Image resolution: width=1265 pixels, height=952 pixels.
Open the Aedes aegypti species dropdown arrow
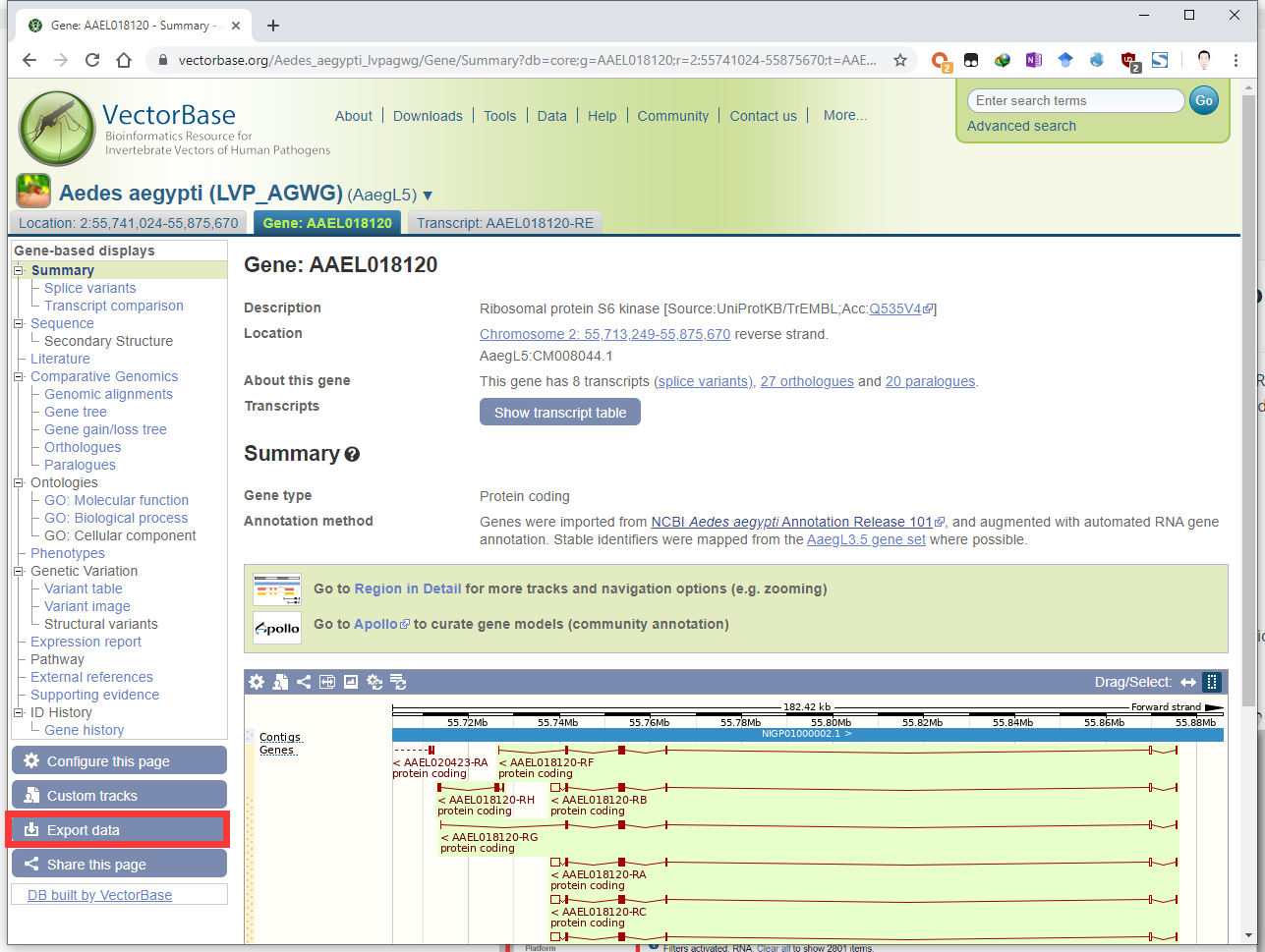pos(428,196)
